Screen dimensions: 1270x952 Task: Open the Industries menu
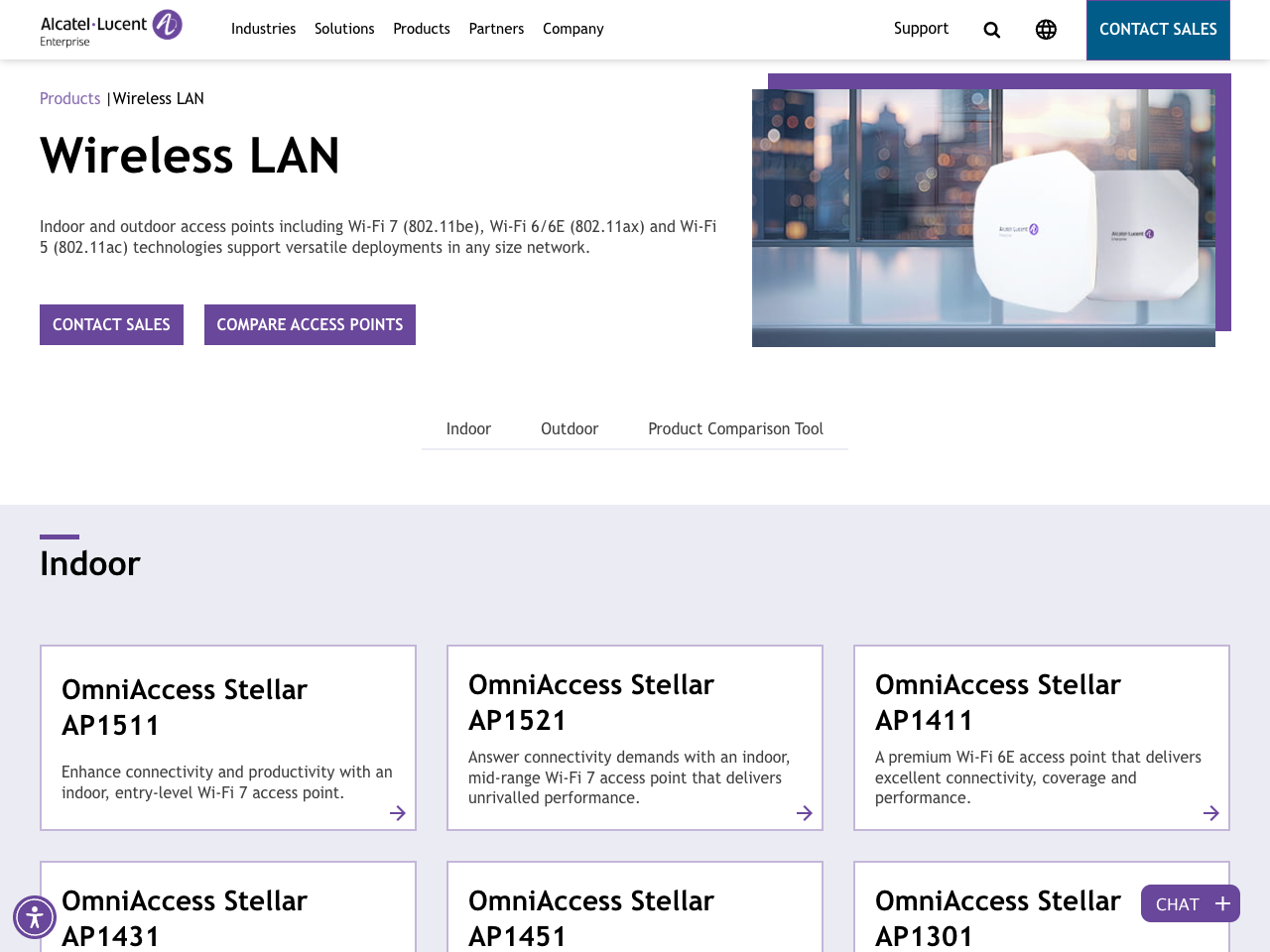point(263,29)
